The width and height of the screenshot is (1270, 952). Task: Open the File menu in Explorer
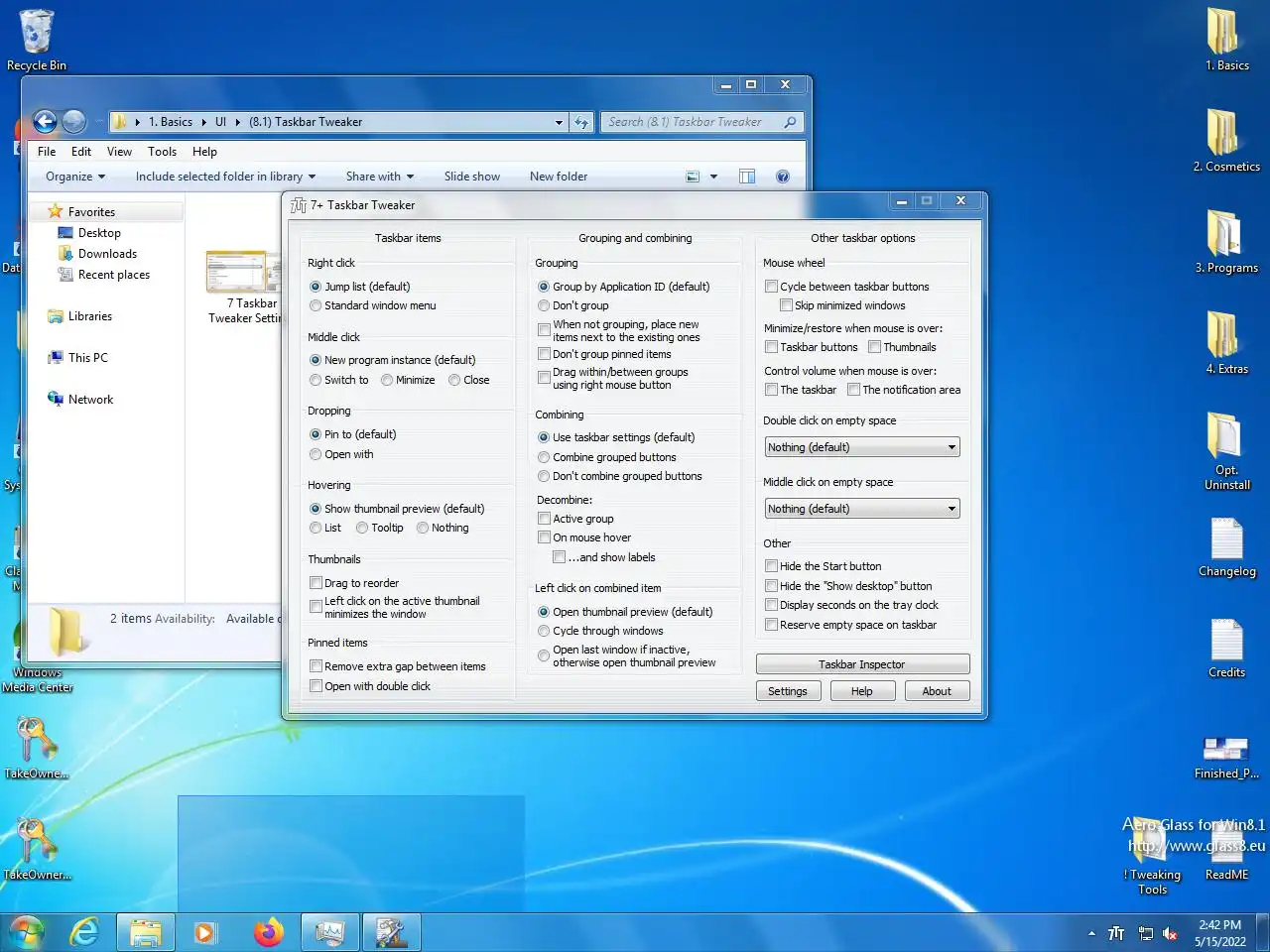47,152
